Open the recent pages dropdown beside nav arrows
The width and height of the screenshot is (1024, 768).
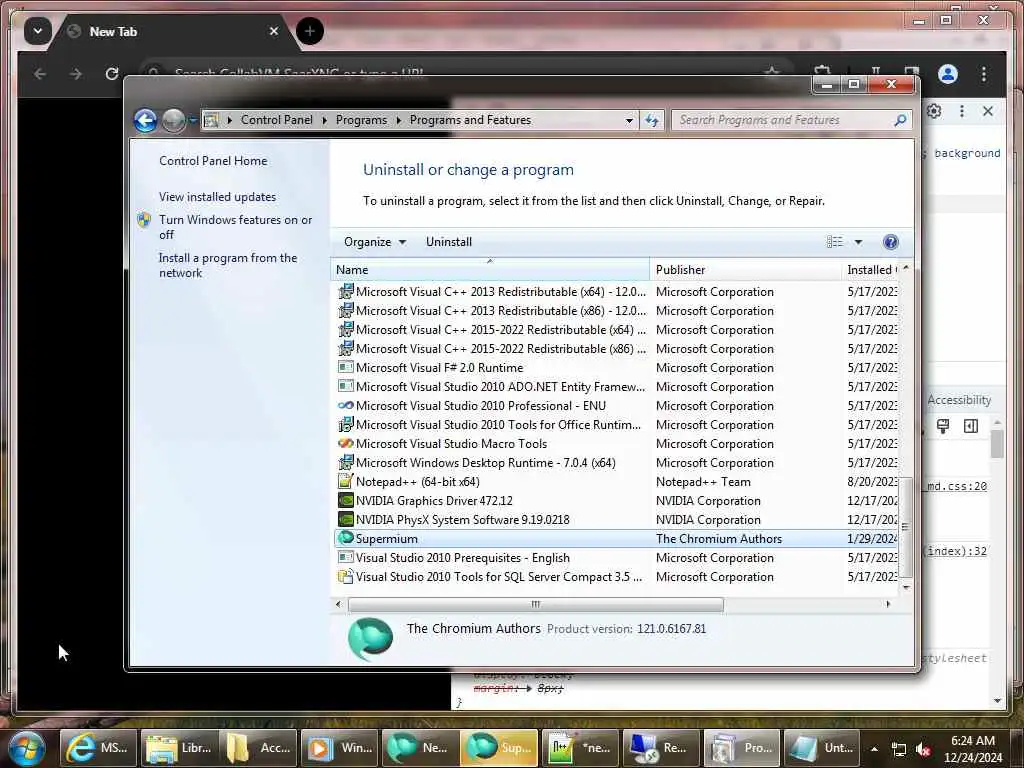click(x=193, y=120)
